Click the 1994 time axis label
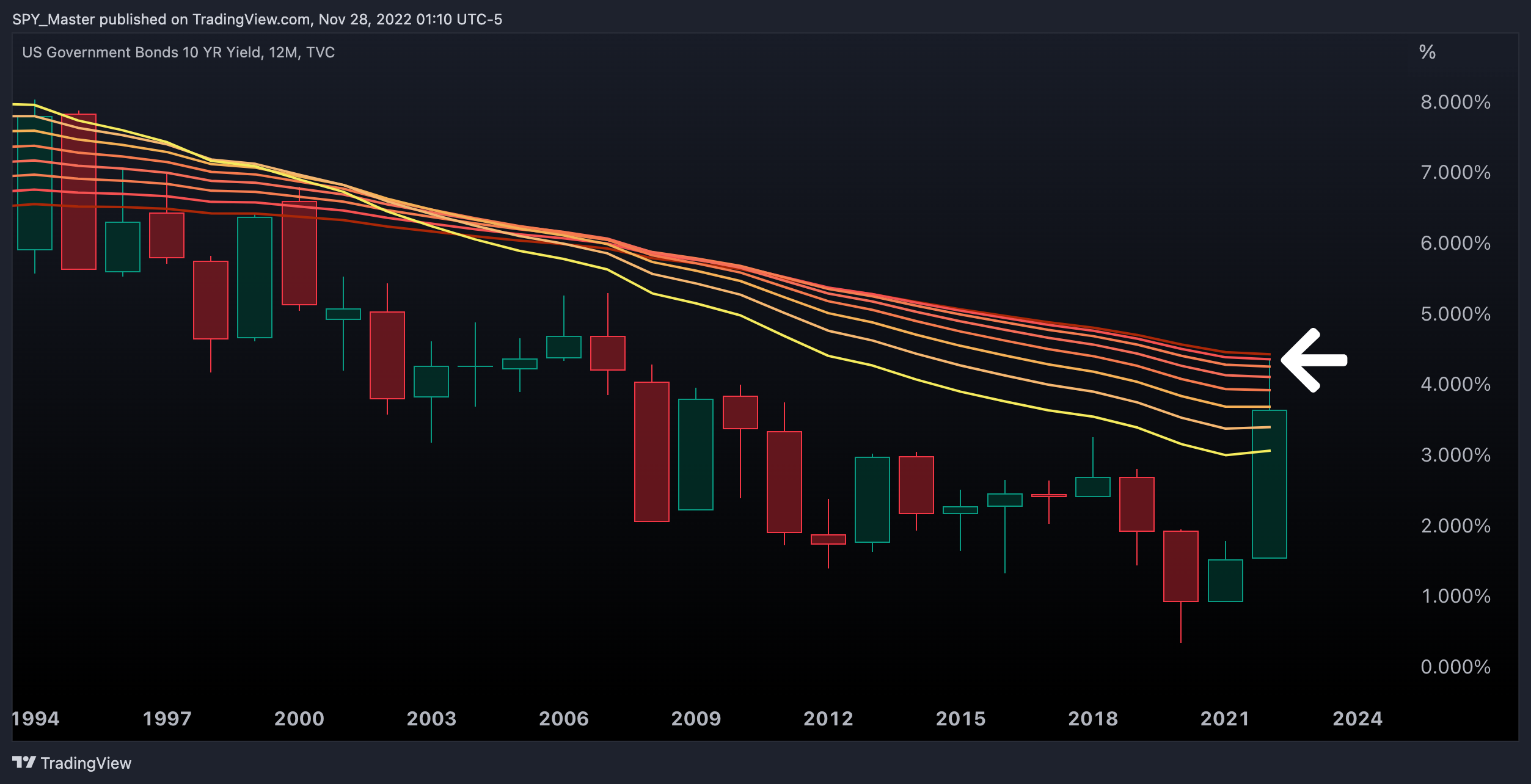This screenshot has width=1531, height=784. click(x=35, y=719)
